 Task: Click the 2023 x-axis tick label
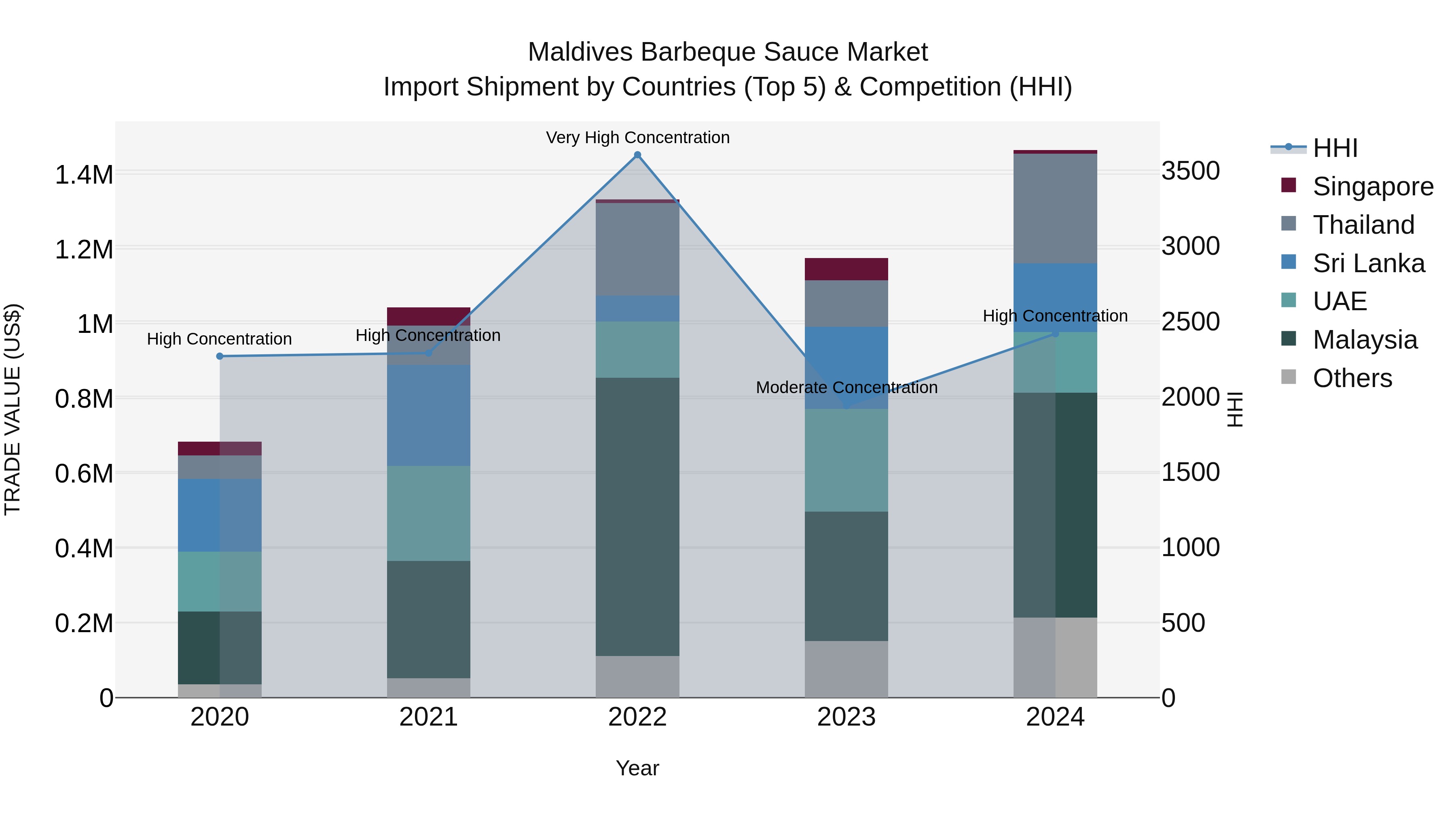(847, 717)
